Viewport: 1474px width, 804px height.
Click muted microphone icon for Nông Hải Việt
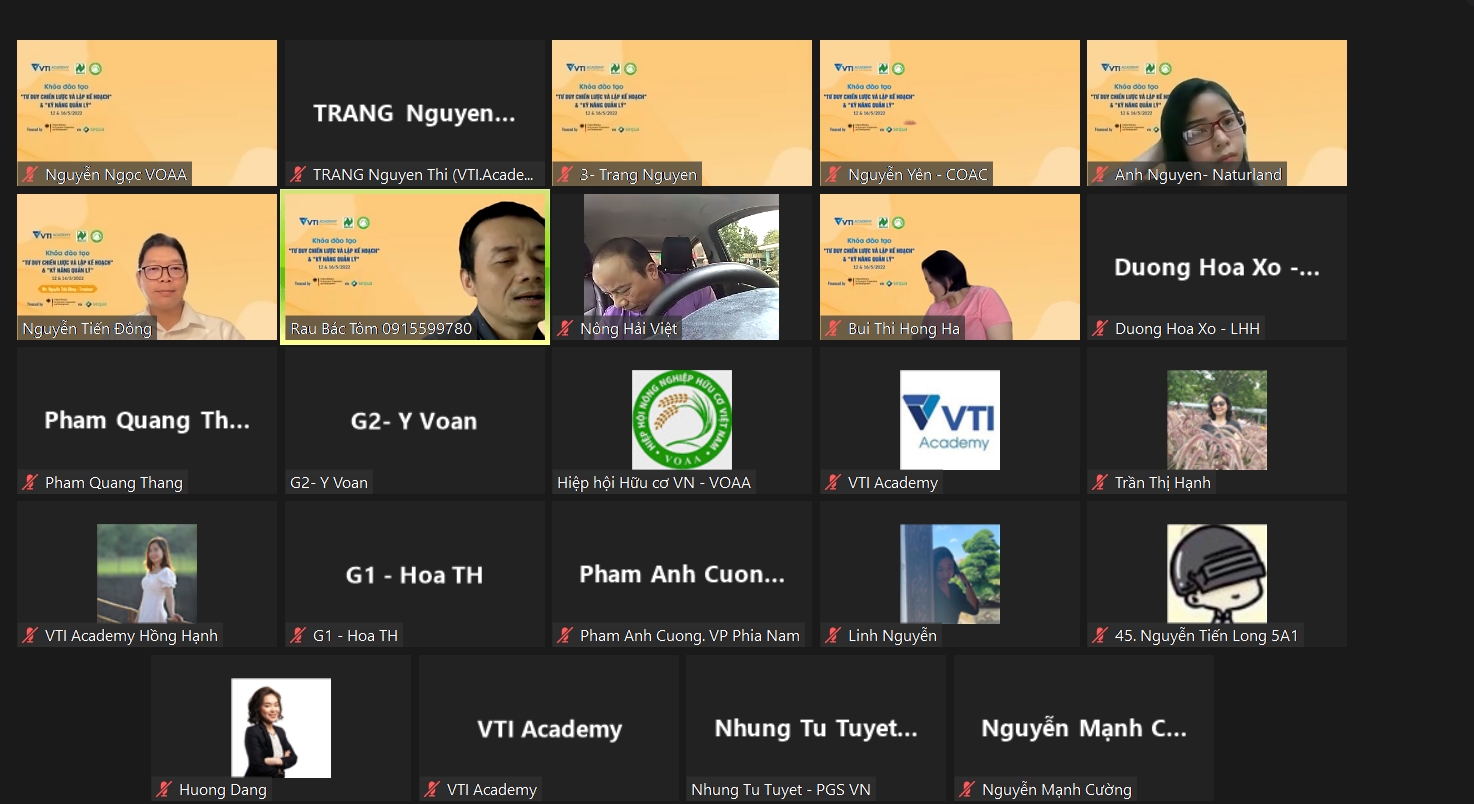[x=566, y=329]
